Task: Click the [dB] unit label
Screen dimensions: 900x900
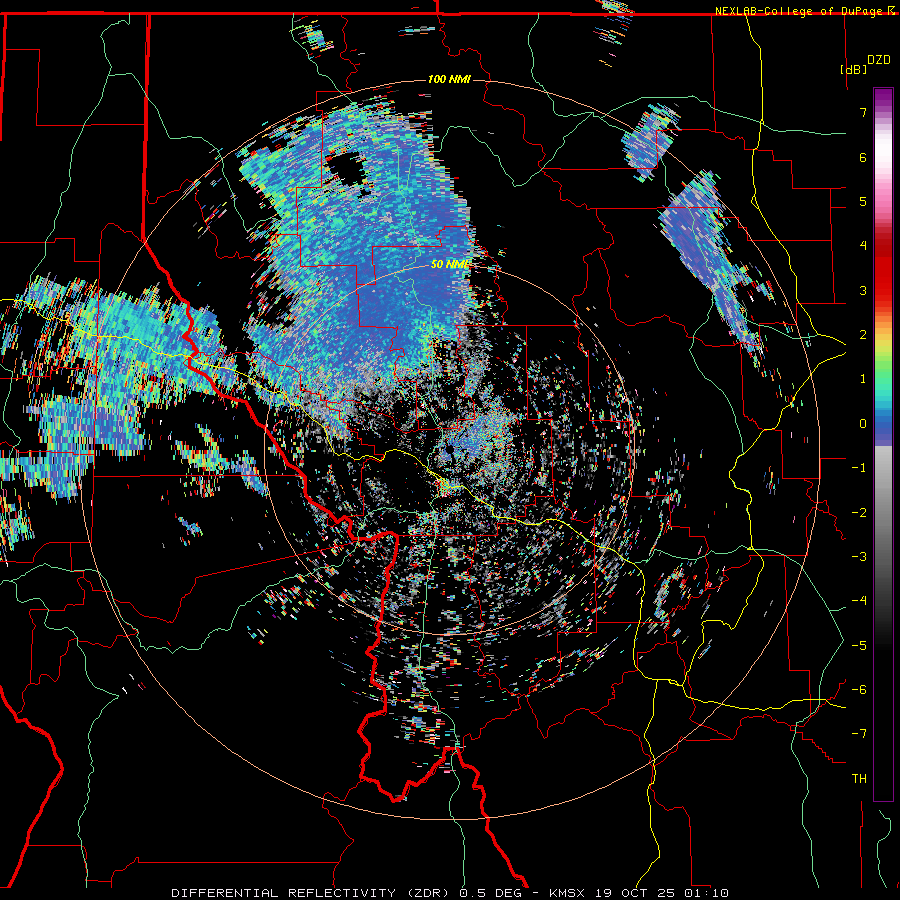Action: pyautogui.click(x=853, y=69)
